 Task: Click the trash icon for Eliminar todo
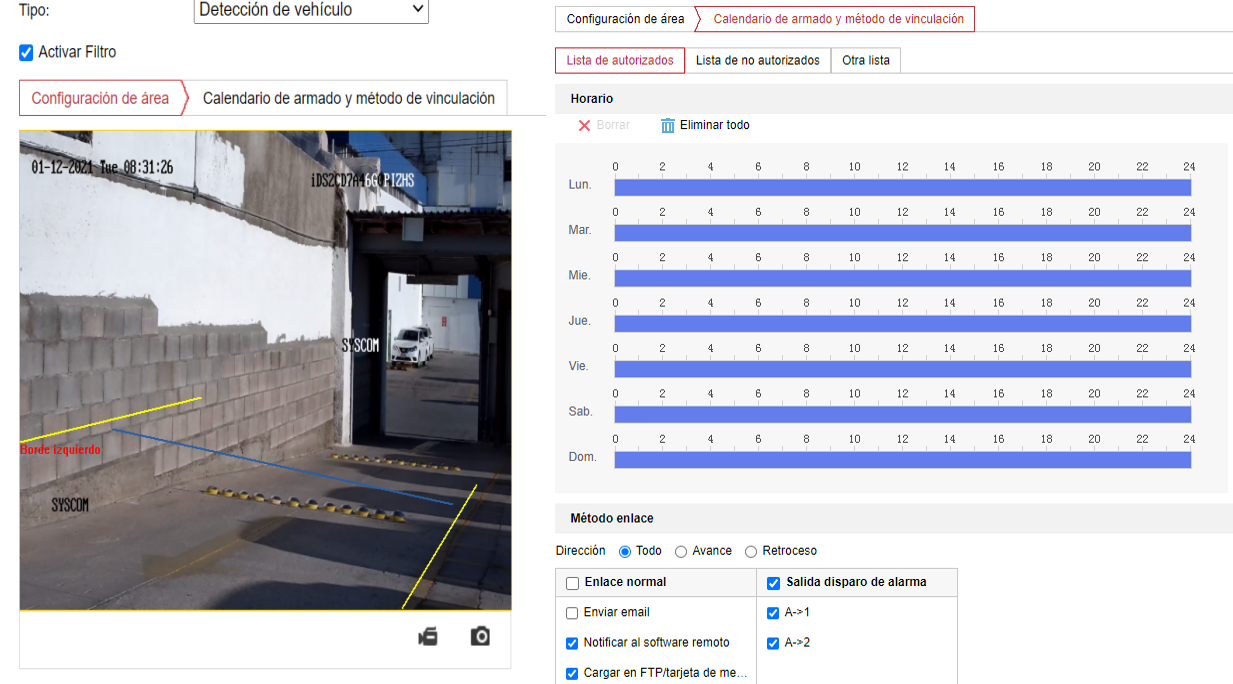coord(668,125)
